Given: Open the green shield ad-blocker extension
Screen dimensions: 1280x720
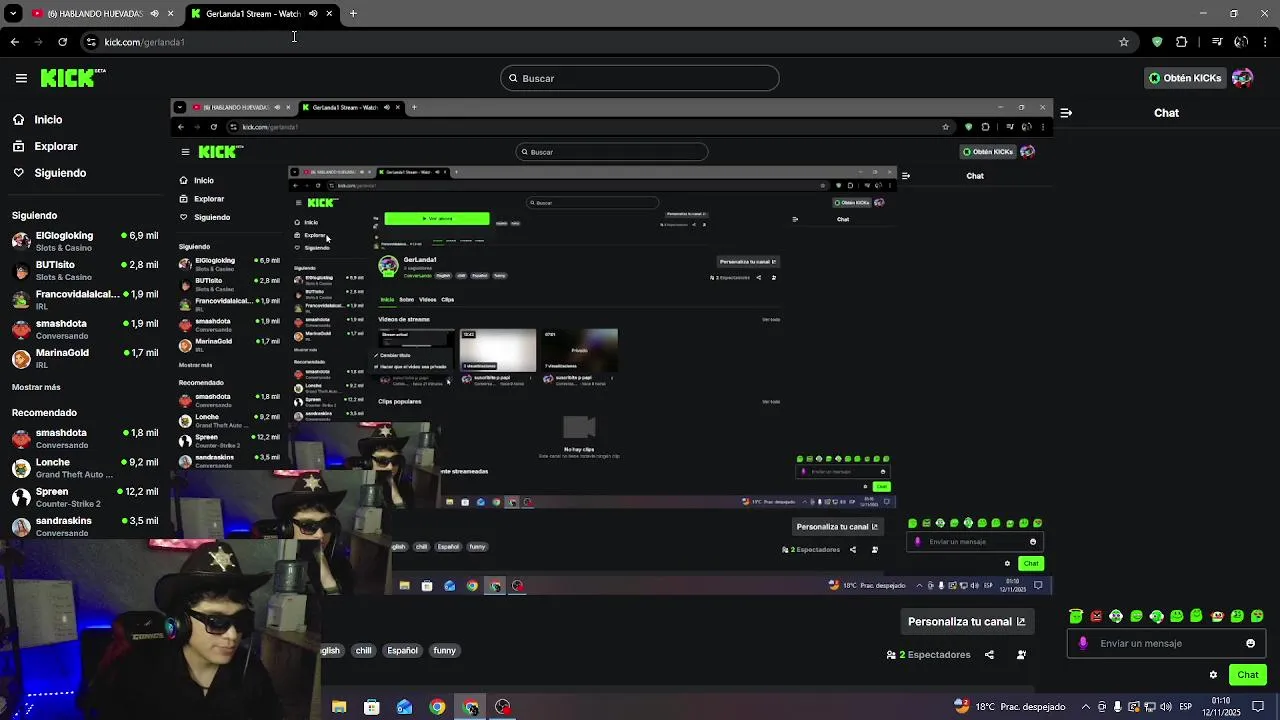Looking at the screenshot, I should [x=1157, y=42].
